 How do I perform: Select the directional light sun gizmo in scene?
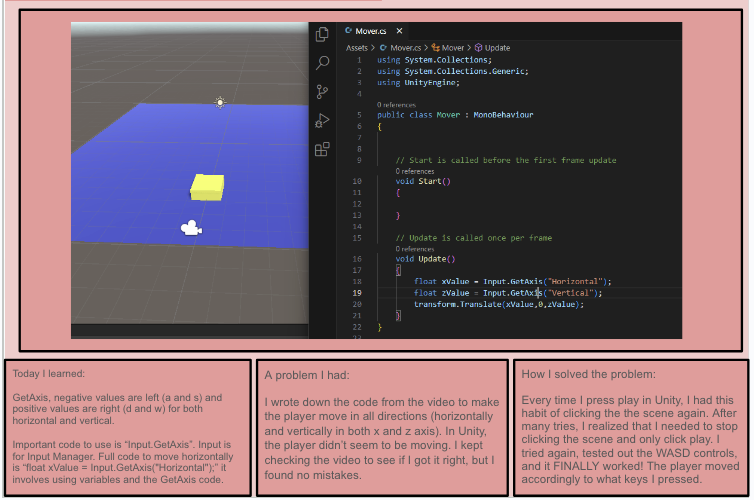(x=220, y=102)
